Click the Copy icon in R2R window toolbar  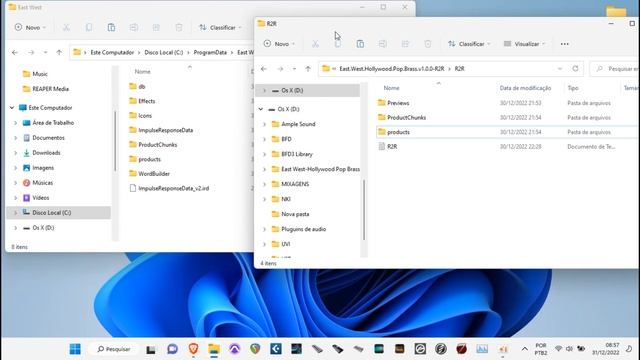click(338, 44)
